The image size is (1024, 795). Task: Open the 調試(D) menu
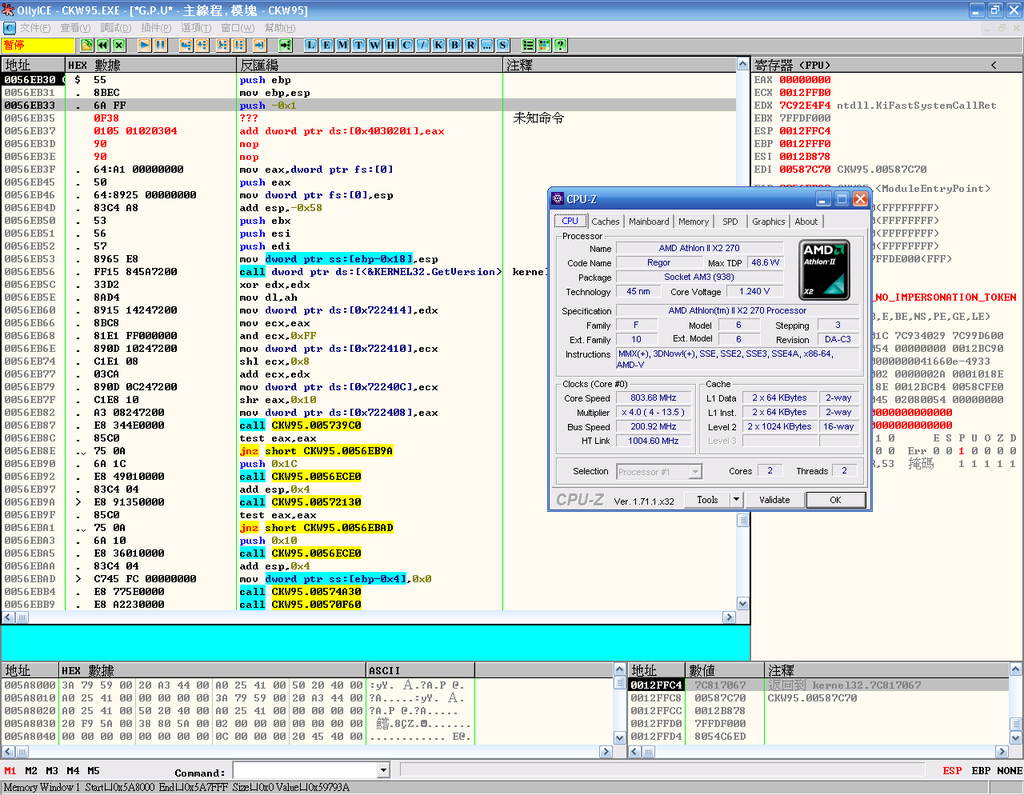[x=116, y=28]
